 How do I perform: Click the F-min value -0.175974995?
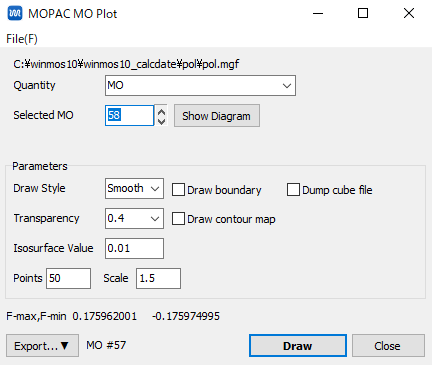[186, 316]
